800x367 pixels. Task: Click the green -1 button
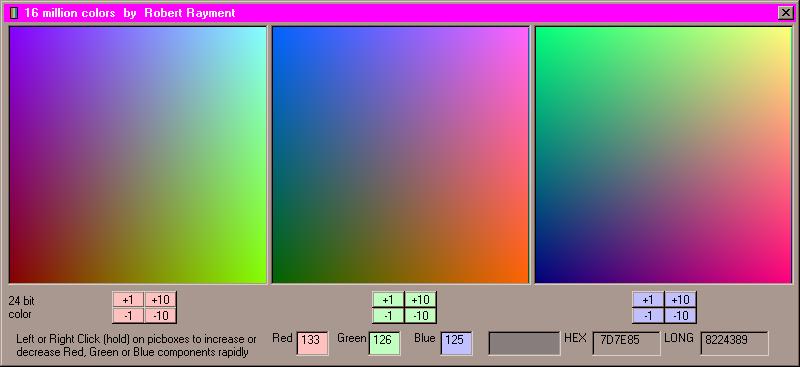388,315
